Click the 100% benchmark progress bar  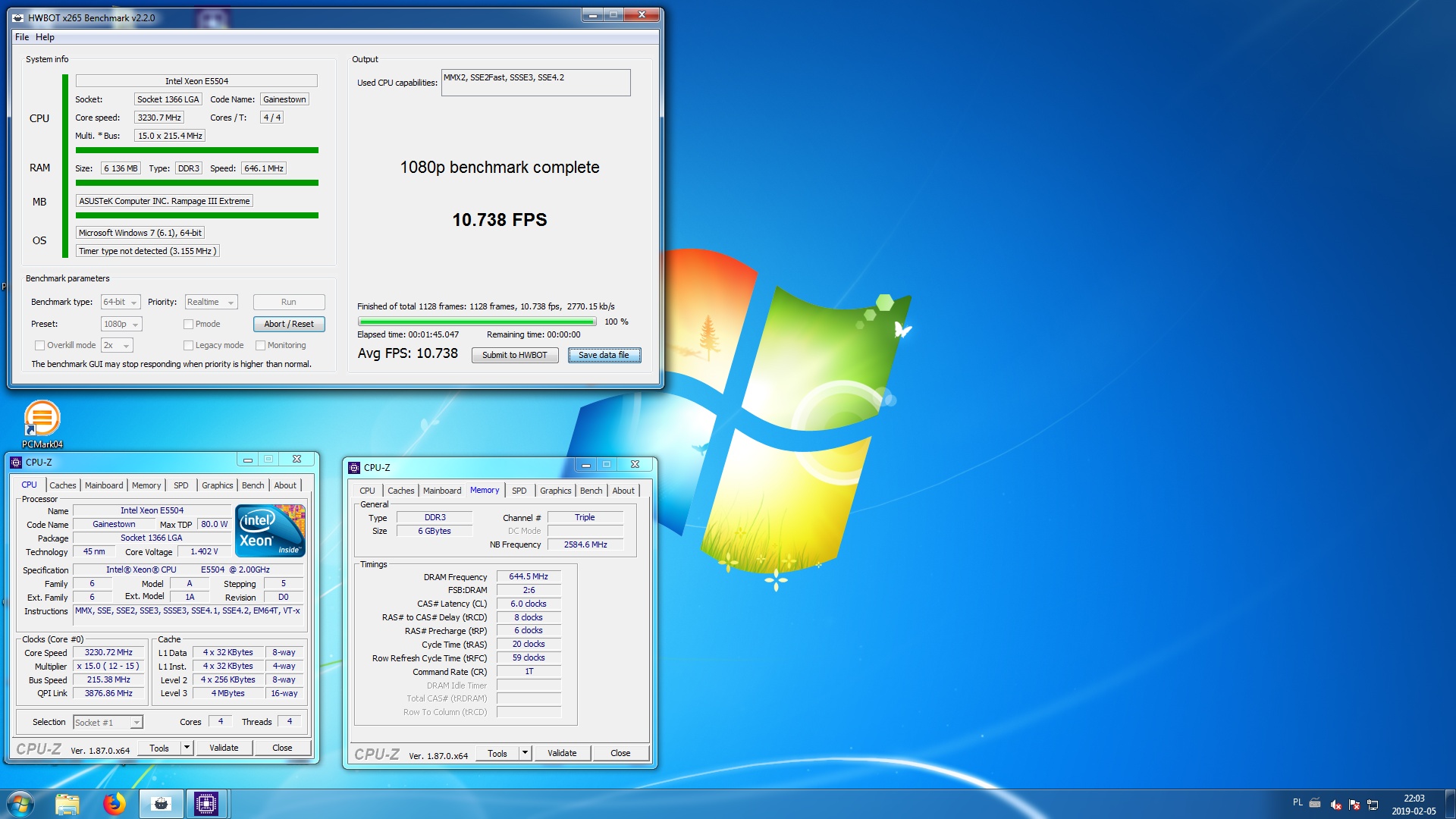(x=477, y=322)
